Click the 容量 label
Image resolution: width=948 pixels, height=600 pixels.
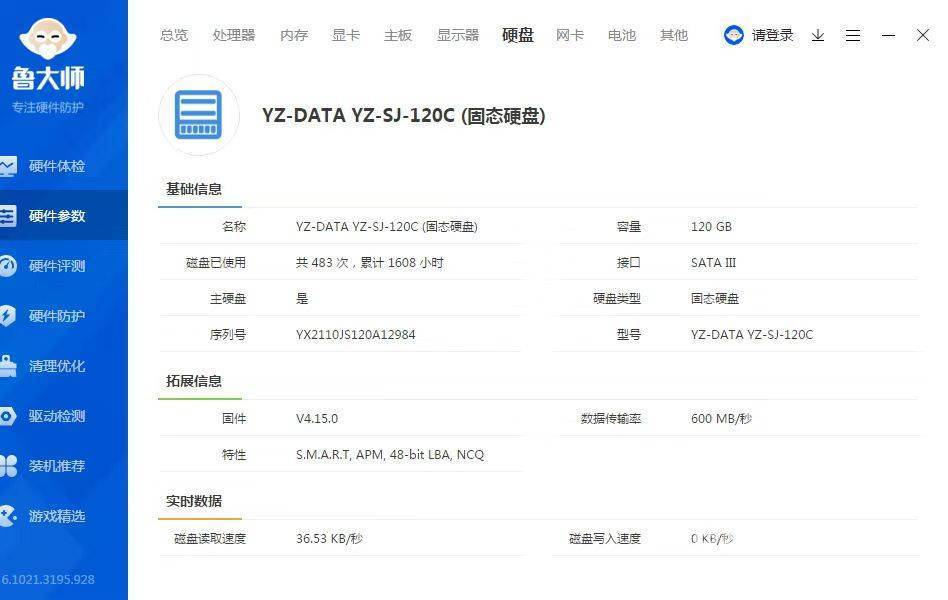tap(629, 226)
